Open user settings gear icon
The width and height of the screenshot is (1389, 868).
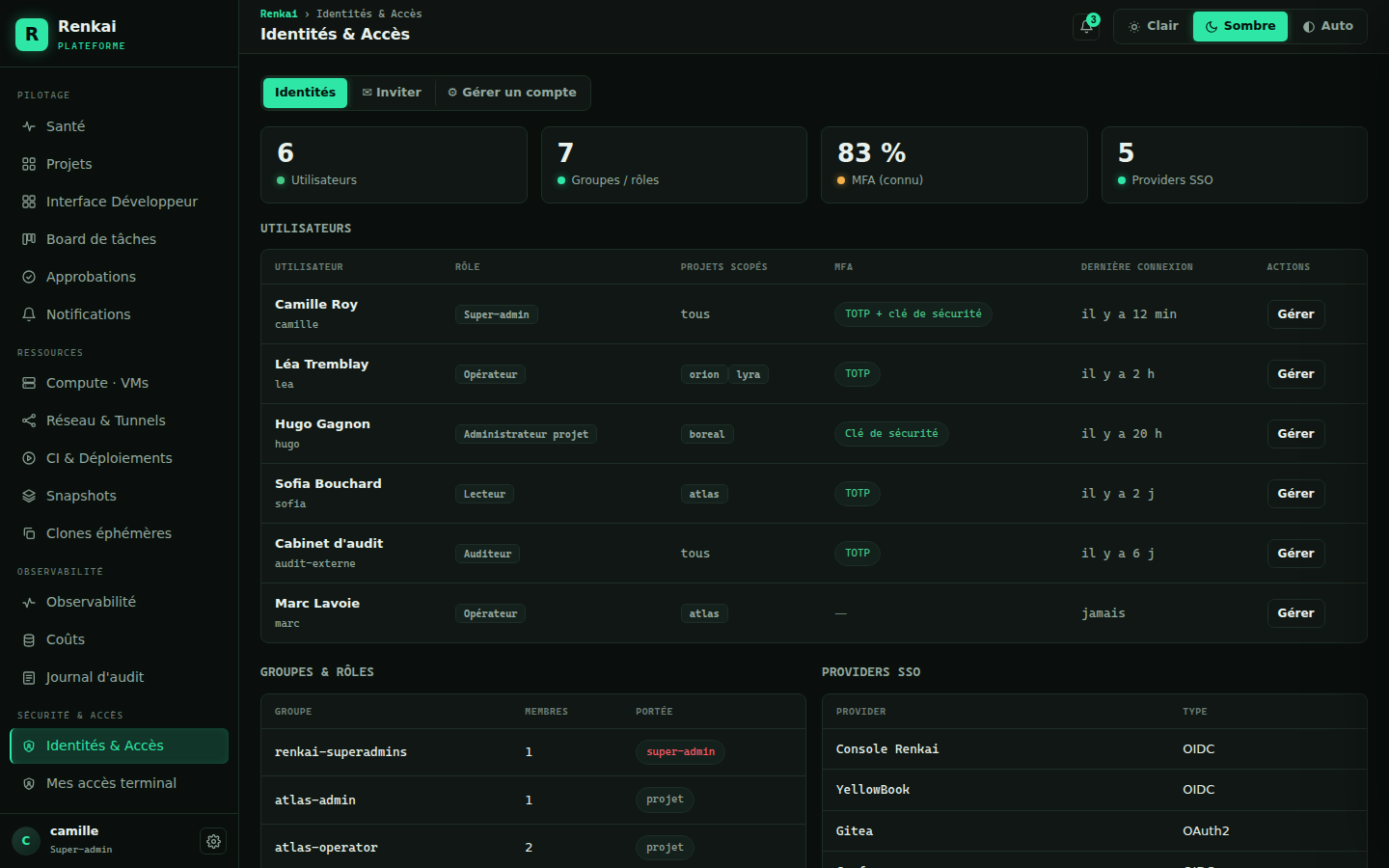(x=213, y=841)
